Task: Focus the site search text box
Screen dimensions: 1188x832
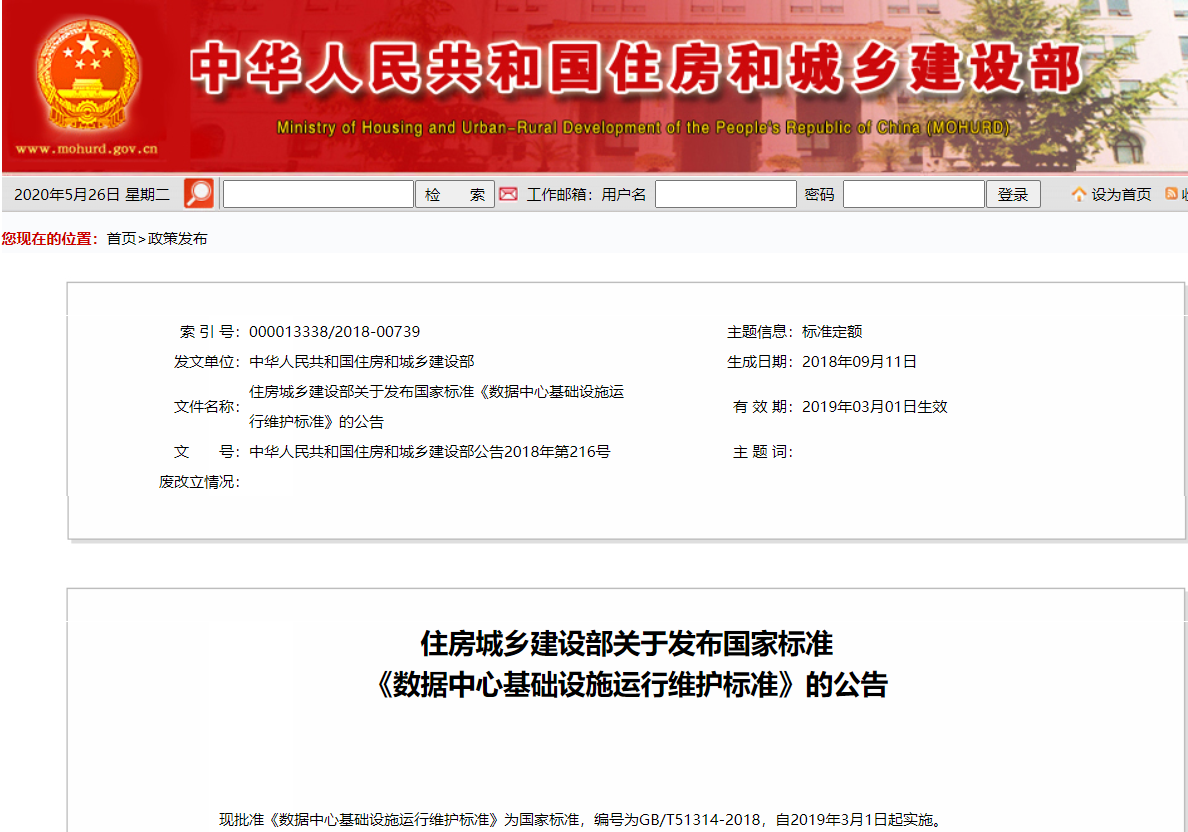Action: click(318, 194)
